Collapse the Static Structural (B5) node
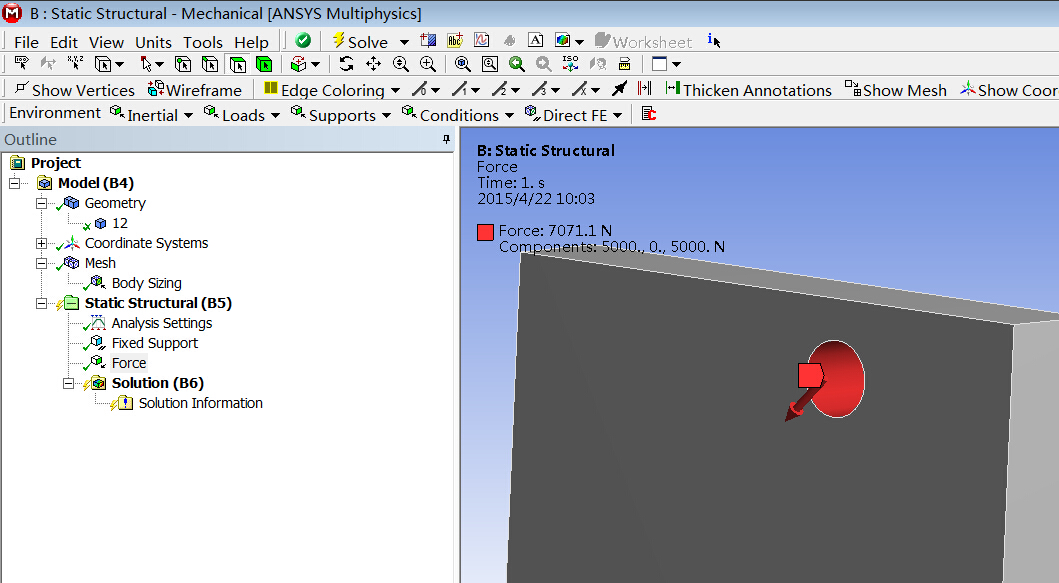Screen dimensions: 1059x583 click(41, 303)
